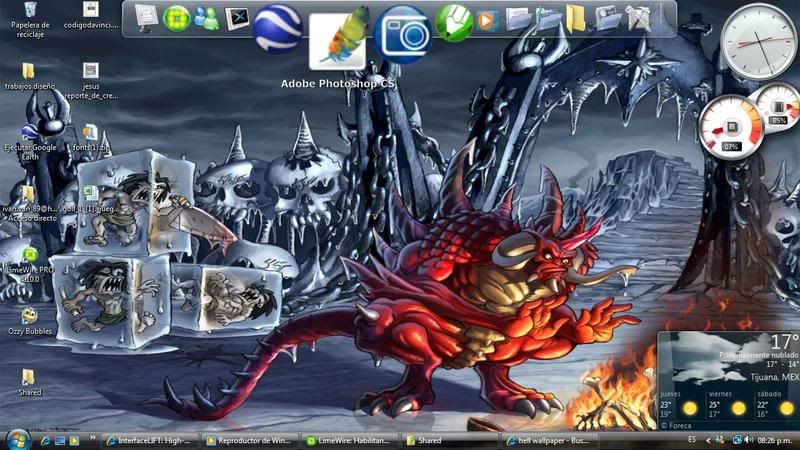Viewport: 800px width, 450px height.
Task: Click the analog clock gadget
Action: [x=759, y=41]
